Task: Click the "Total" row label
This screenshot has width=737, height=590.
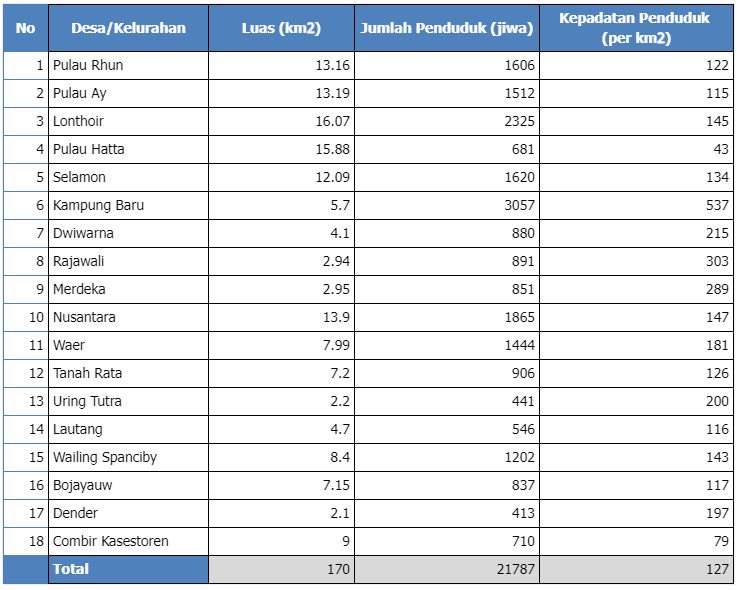Action: coord(71,569)
